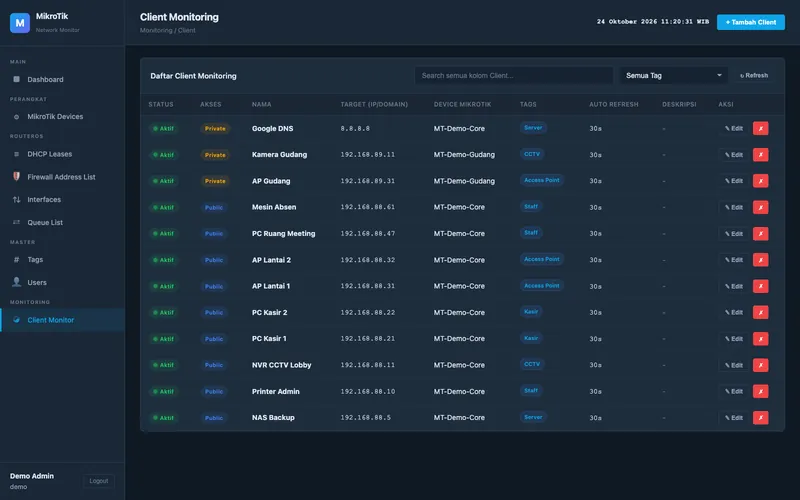Go to MikroTik Devices page
Viewport: 800px width, 500px height.
[x=62, y=116]
